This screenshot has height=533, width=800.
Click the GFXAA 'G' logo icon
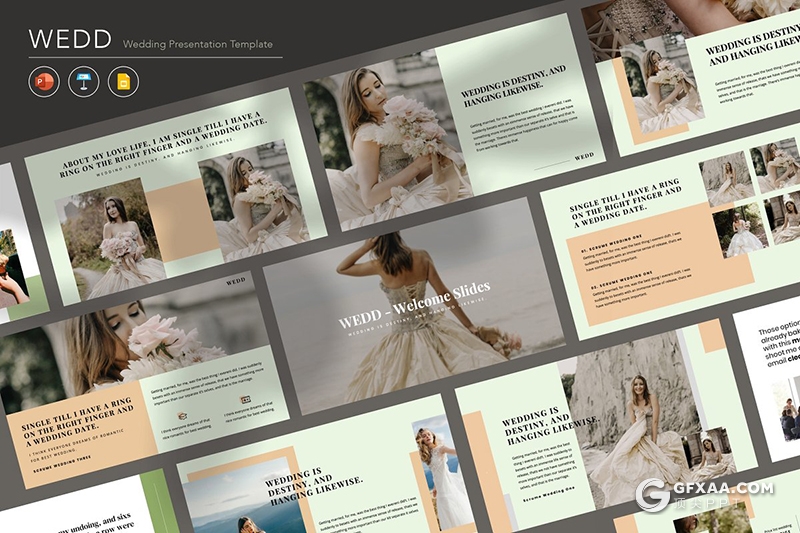[x=654, y=495]
